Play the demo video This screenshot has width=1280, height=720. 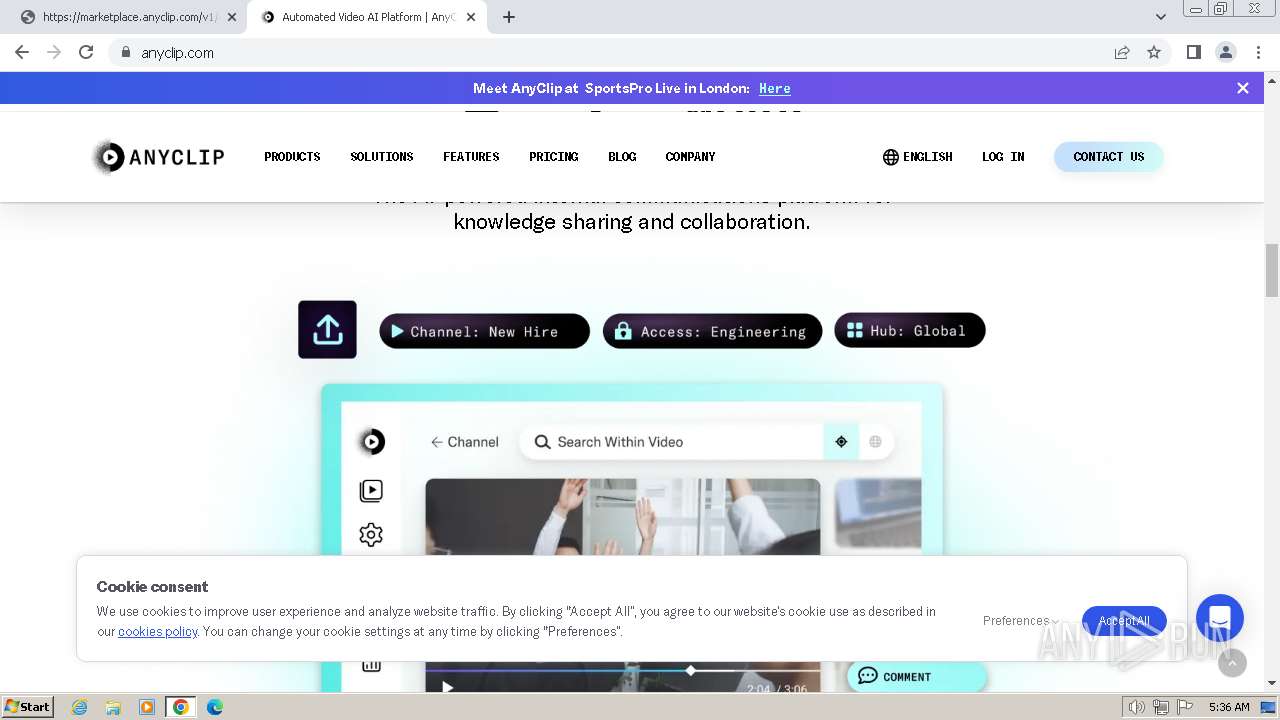[447, 687]
